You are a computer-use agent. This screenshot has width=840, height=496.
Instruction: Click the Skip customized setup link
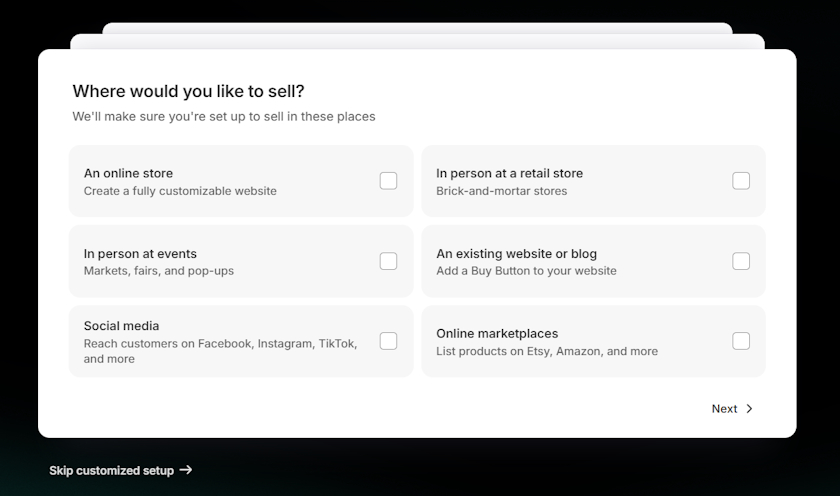click(x=121, y=470)
